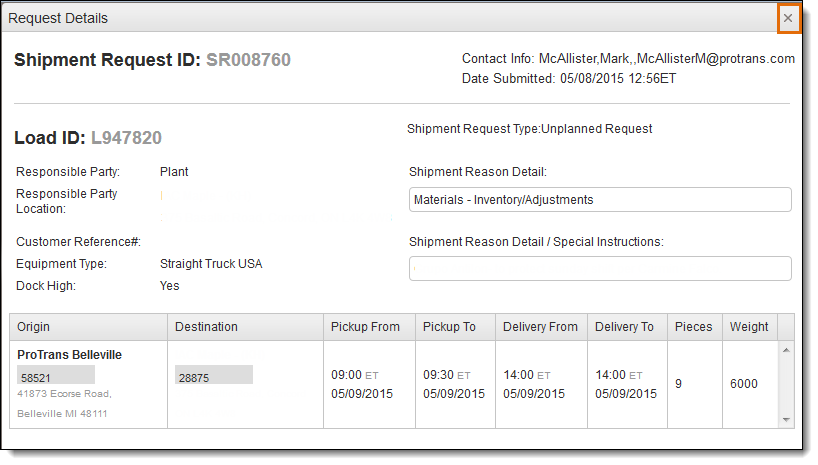Image resolution: width=818 pixels, height=465 pixels.
Task: Select the ProTrans Belleville origin cell
Action: coord(88,385)
